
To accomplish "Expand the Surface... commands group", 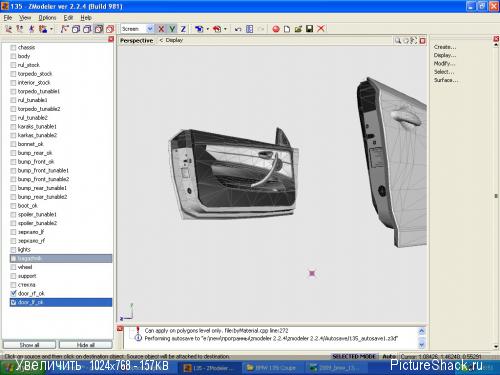I will point(446,80).
